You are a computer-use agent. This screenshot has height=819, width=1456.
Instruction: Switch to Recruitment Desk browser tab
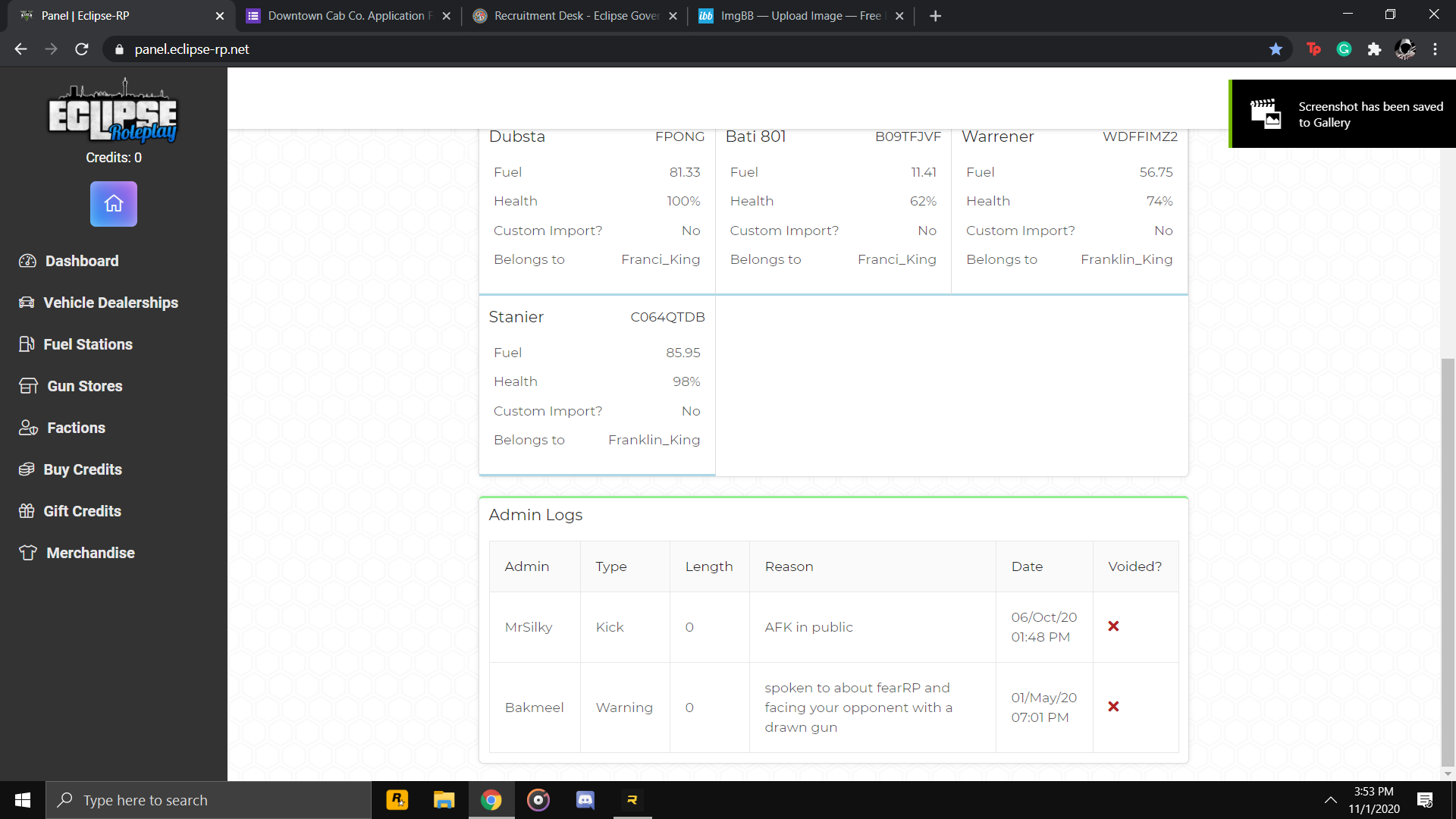(575, 16)
